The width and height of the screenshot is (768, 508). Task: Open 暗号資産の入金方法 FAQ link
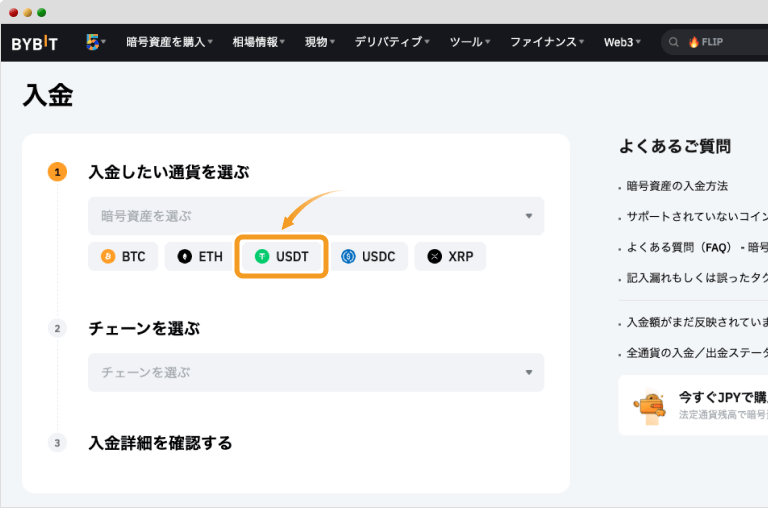pyautogui.click(x=677, y=186)
